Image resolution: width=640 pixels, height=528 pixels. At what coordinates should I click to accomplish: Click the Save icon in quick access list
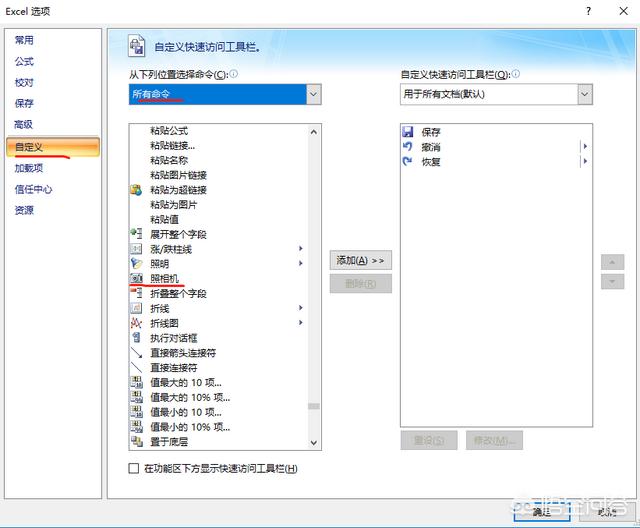pos(407,132)
